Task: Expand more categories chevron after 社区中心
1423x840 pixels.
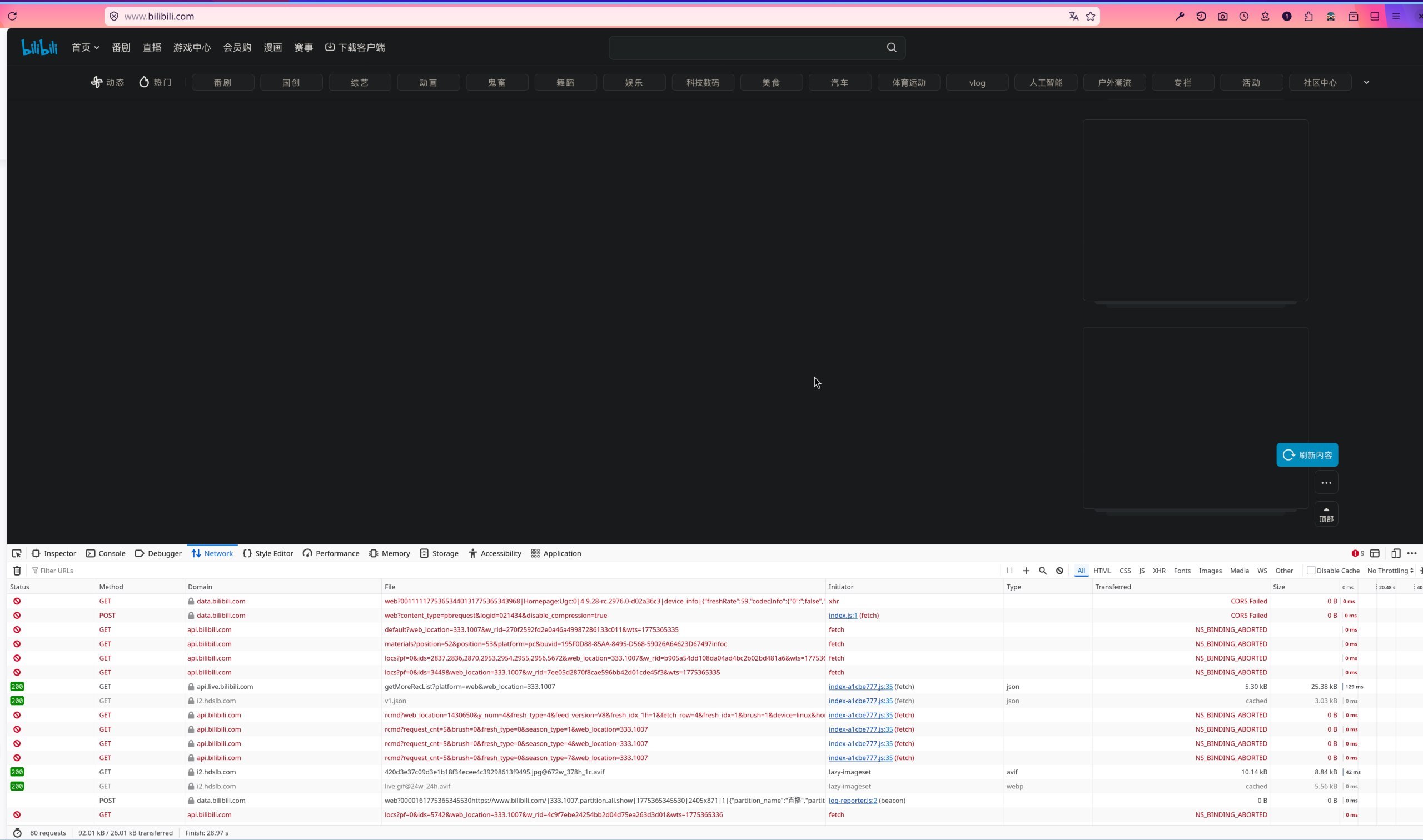Action: tap(1366, 83)
